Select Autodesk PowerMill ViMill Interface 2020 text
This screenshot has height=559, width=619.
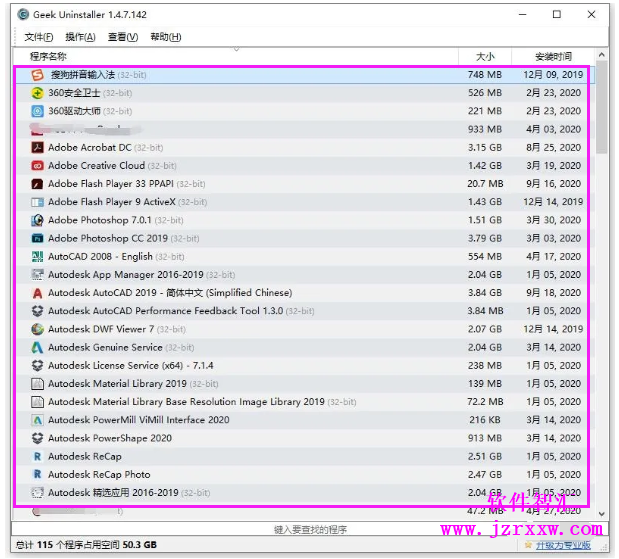[x=139, y=420]
